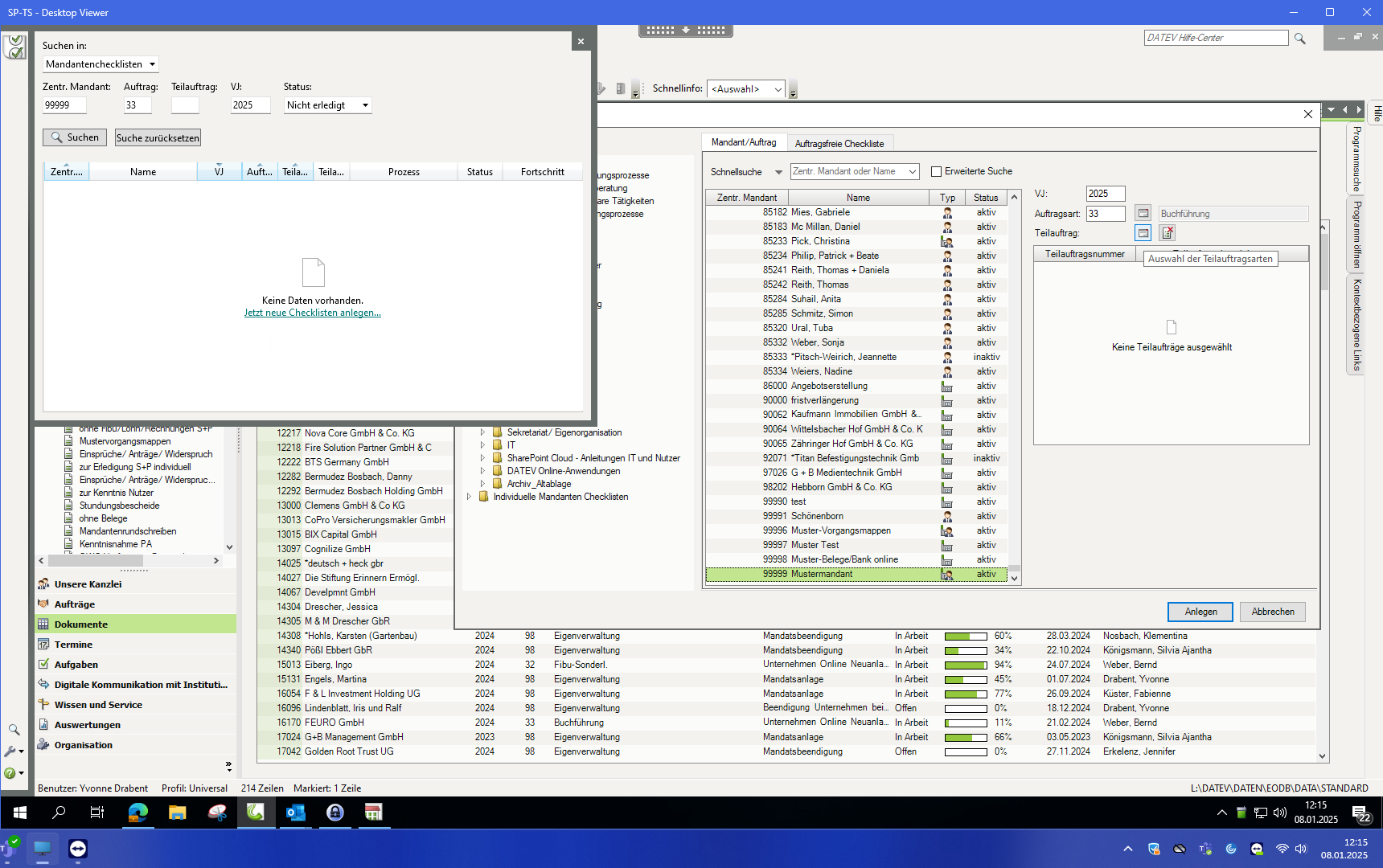Toggle the ohne Belege tree checkbox
Viewport: 1383px width, 868px height.
[x=70, y=518]
